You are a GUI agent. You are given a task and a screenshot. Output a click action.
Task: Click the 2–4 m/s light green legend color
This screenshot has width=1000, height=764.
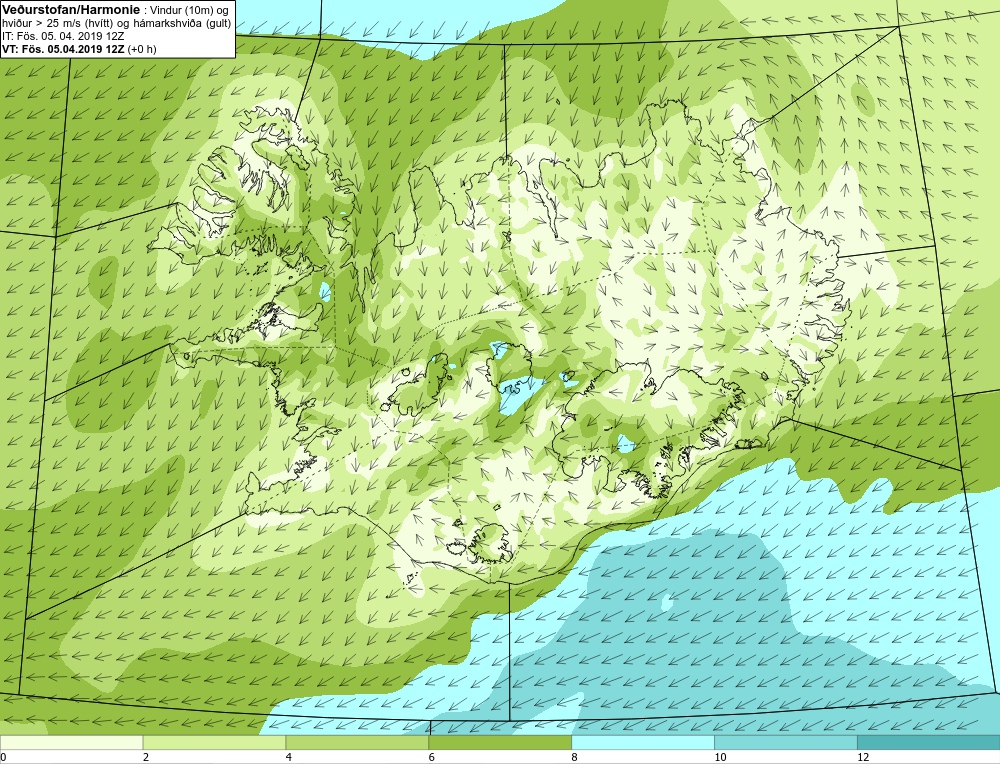point(214,742)
